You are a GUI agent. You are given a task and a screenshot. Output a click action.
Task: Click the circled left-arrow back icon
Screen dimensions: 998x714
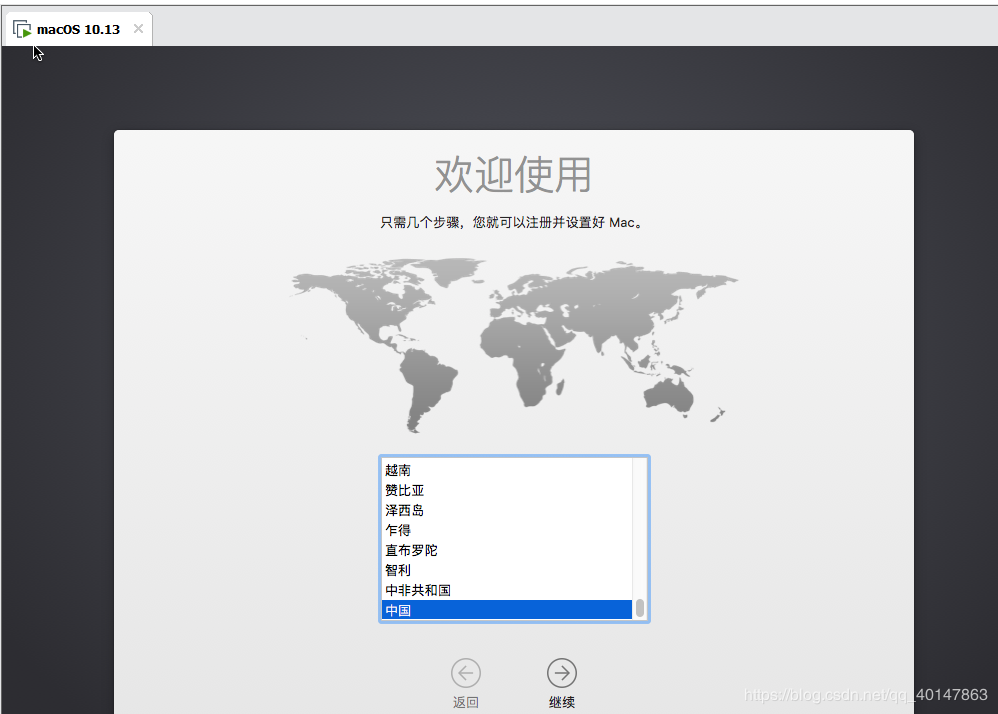click(466, 673)
